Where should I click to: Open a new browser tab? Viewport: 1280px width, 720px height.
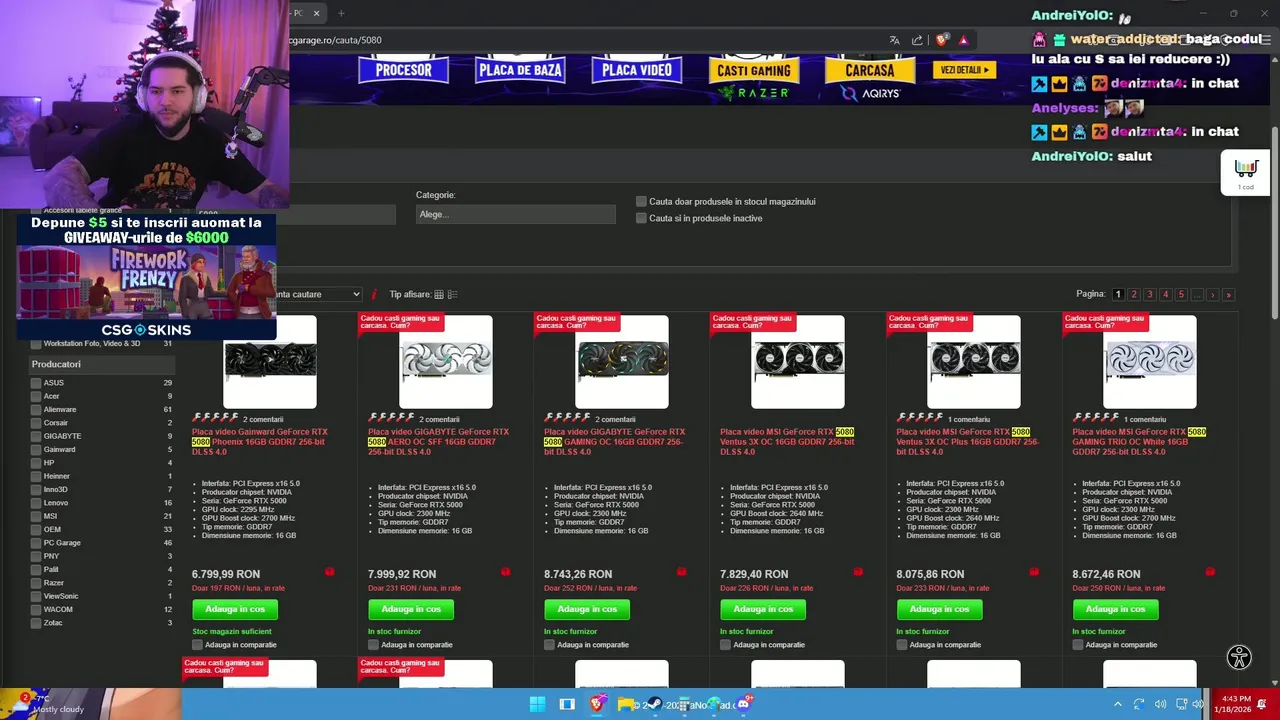pos(341,13)
